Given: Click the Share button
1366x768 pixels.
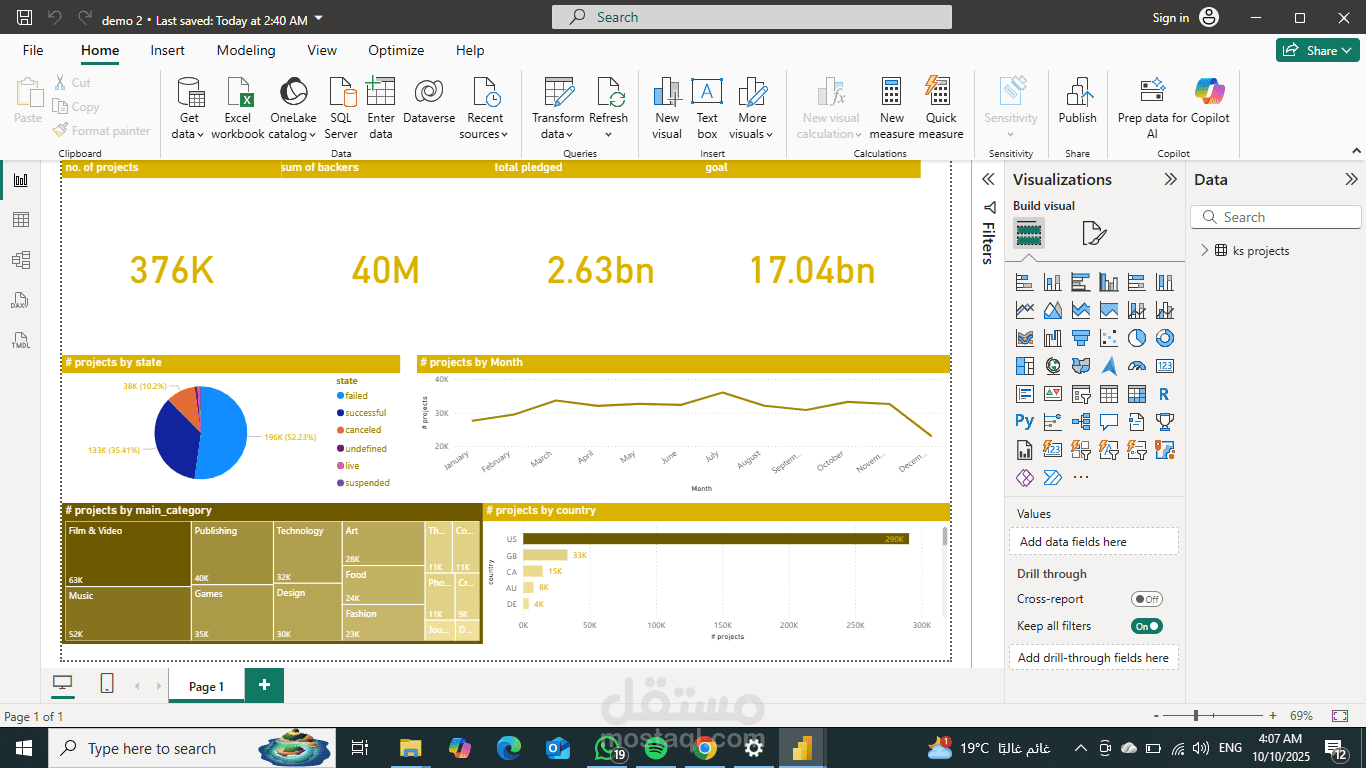Looking at the screenshot, I should tap(1318, 50).
